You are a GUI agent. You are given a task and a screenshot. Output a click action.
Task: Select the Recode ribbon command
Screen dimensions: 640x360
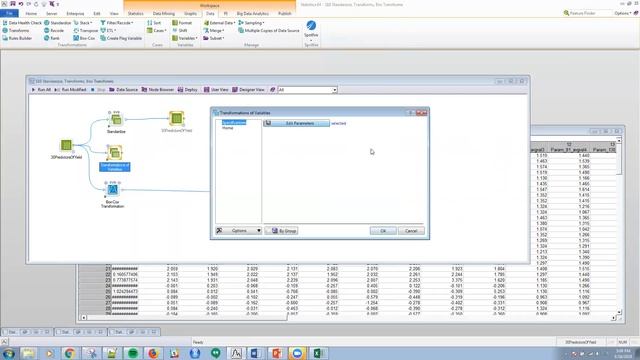tap(53, 31)
